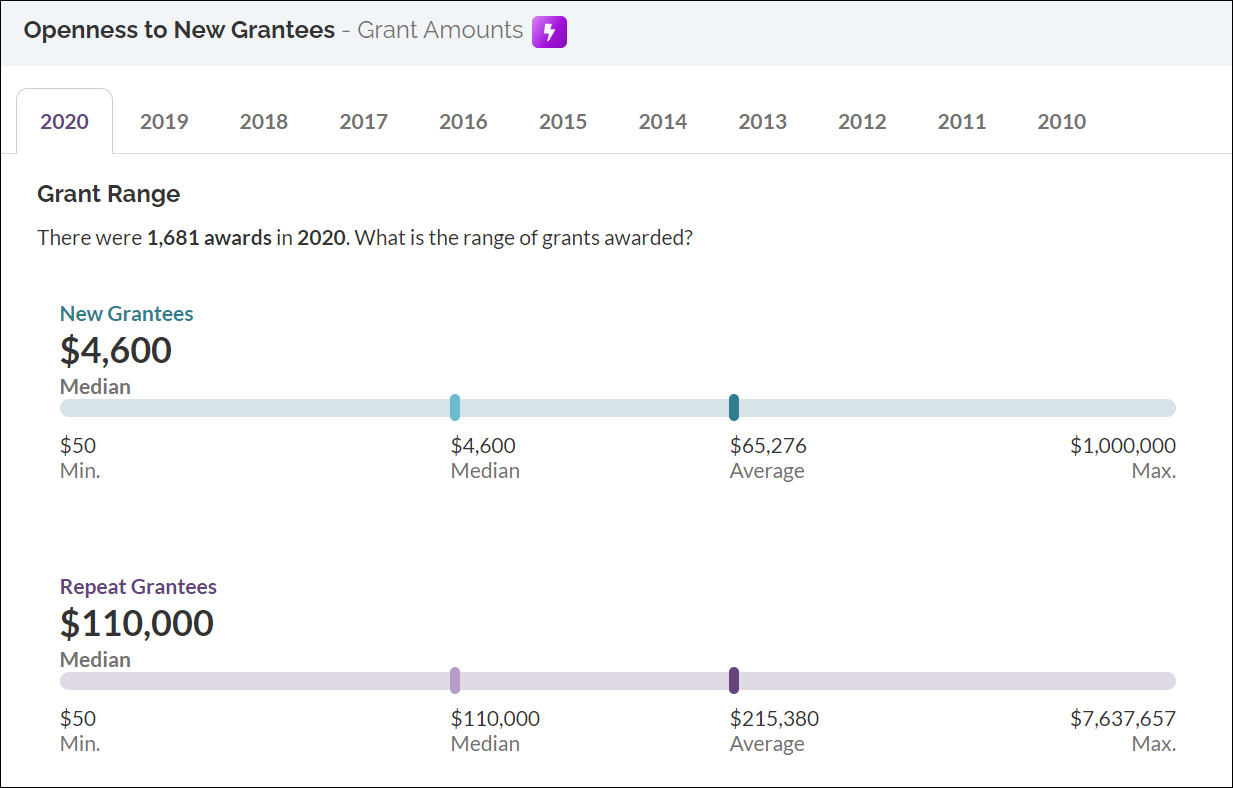Screen dimensions: 1233x788
Task: Click the dark average marker on Repeat Grantees bar
Action: click(735, 680)
